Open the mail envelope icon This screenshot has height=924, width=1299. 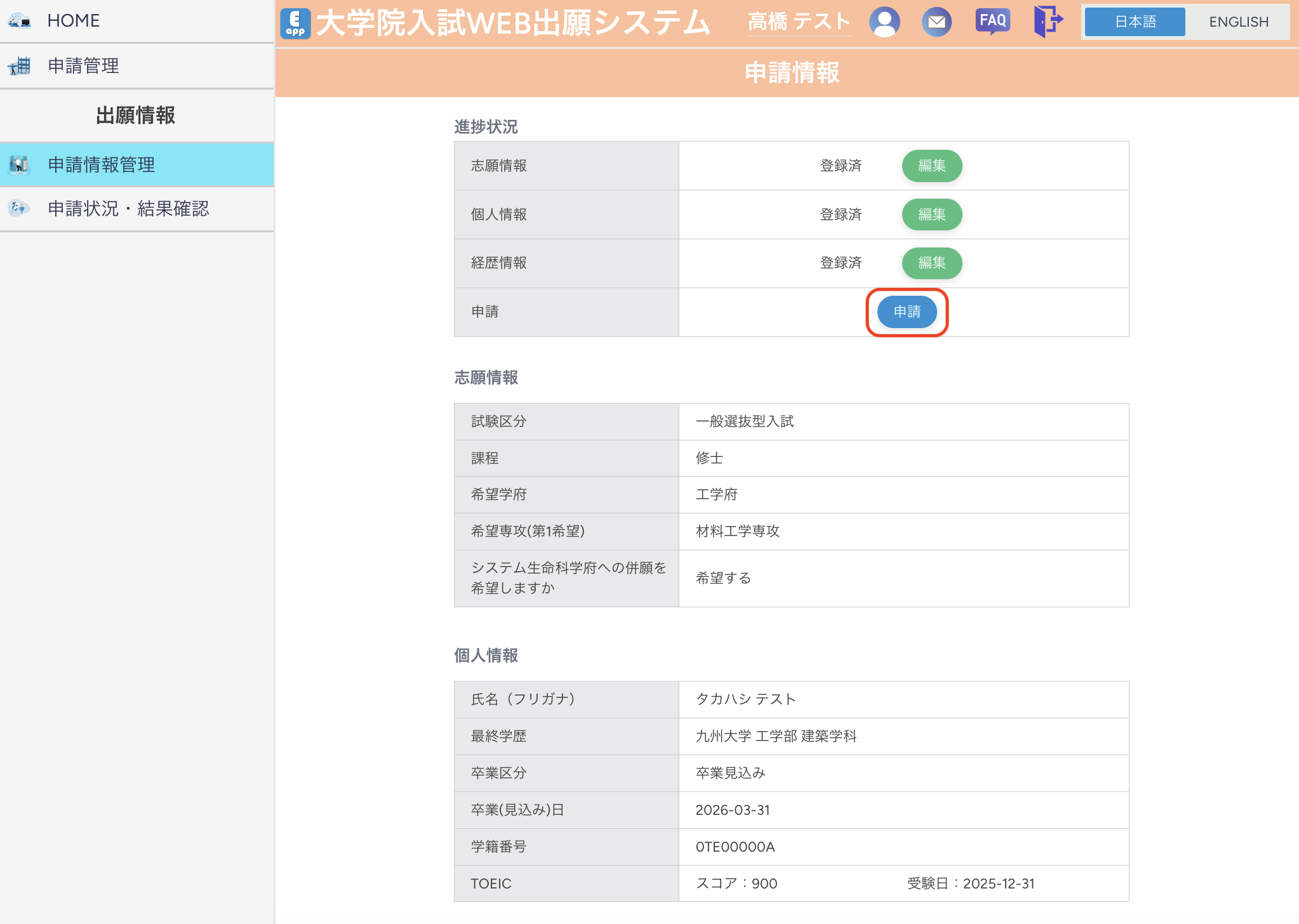pyautogui.click(x=936, y=22)
